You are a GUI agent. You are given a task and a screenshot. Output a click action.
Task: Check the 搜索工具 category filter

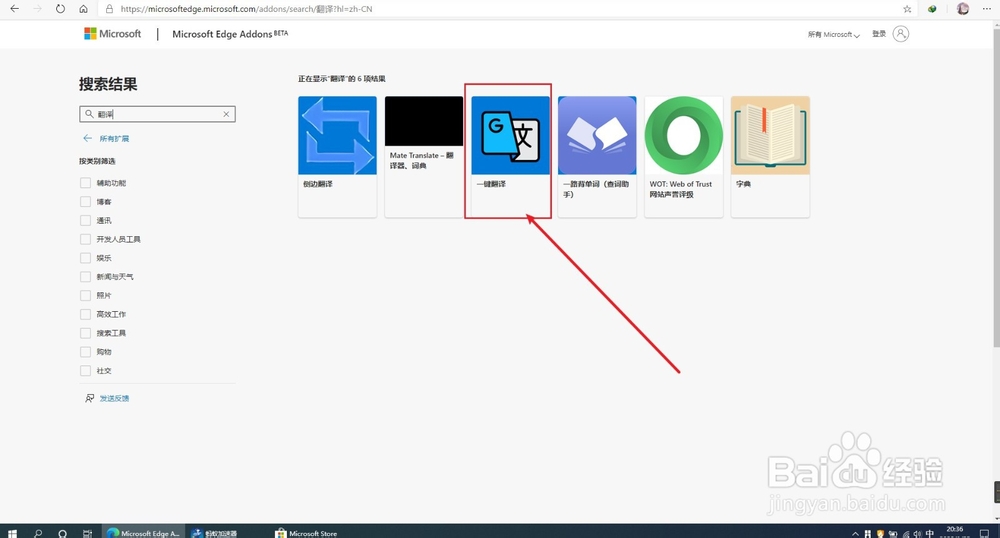point(85,333)
